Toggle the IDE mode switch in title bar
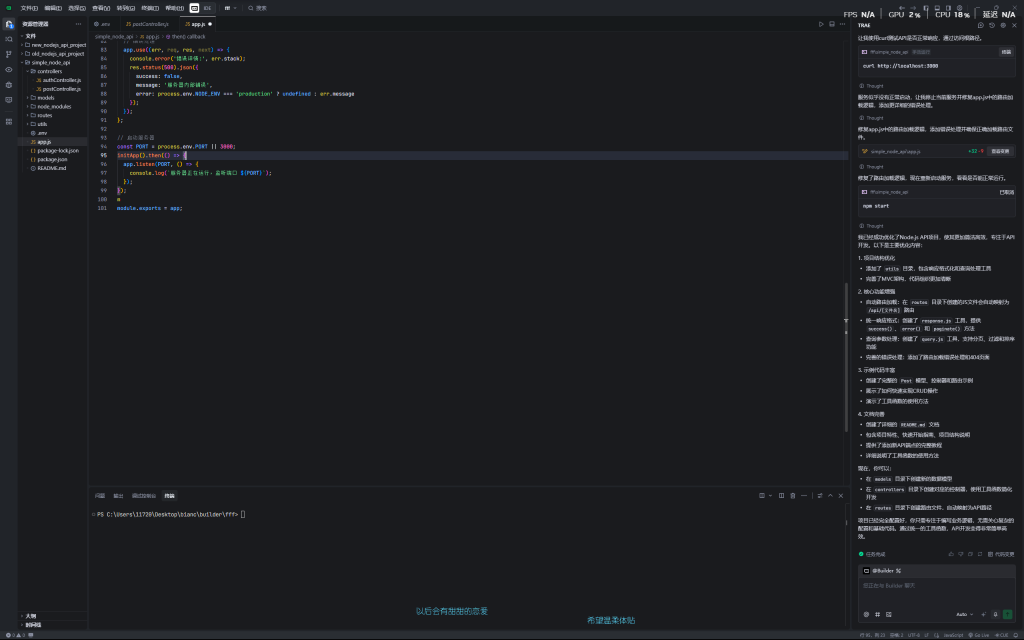 (200, 7)
